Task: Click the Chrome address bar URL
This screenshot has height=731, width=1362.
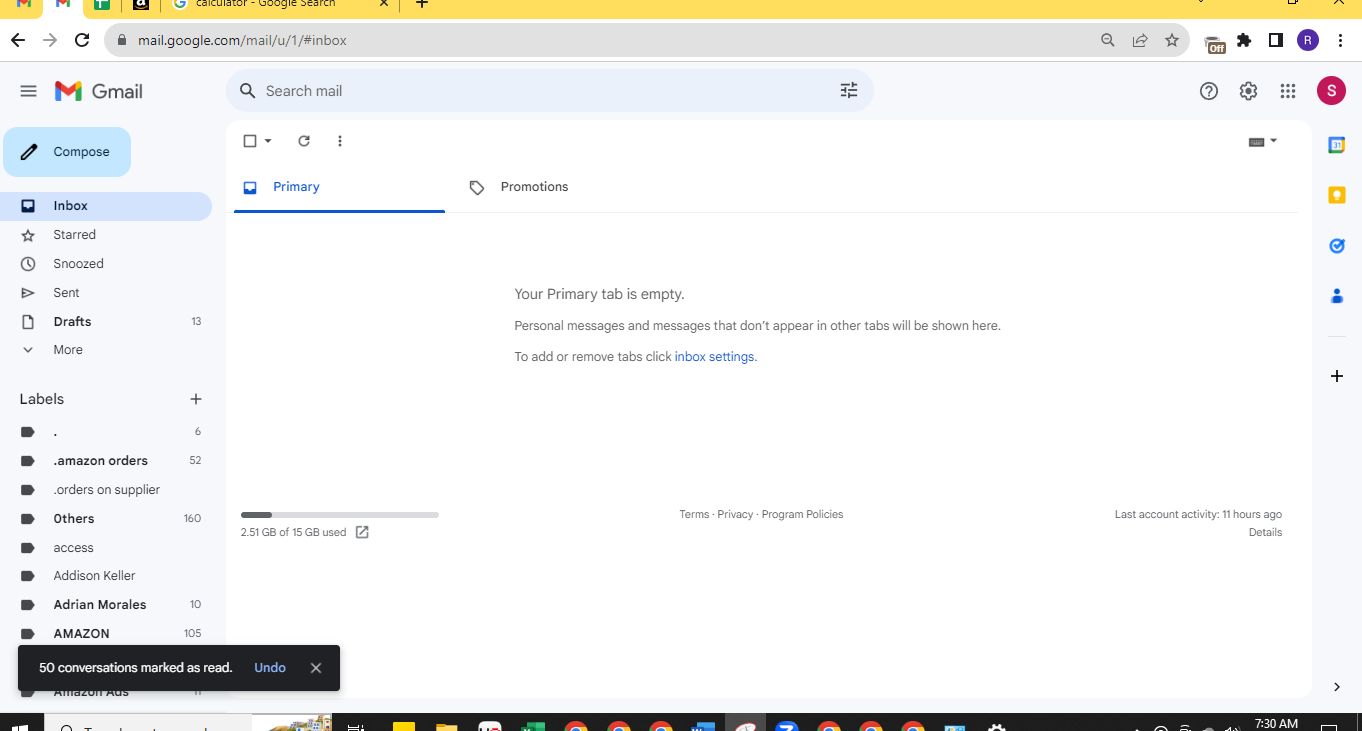Action: coord(243,41)
